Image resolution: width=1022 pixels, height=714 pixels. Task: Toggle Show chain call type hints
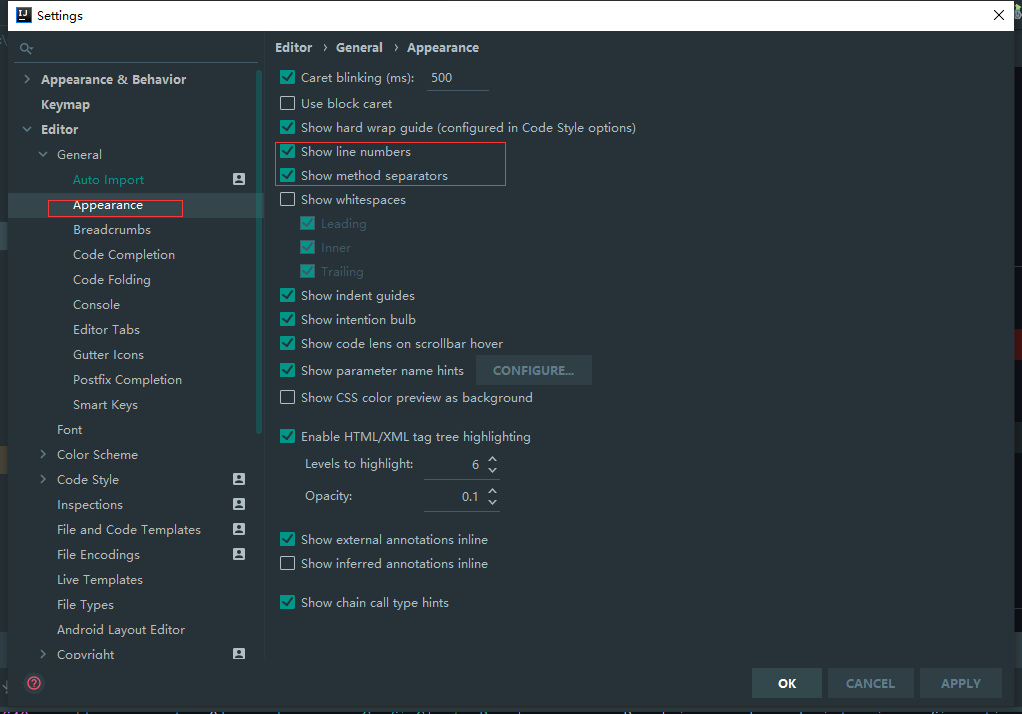(x=287, y=602)
